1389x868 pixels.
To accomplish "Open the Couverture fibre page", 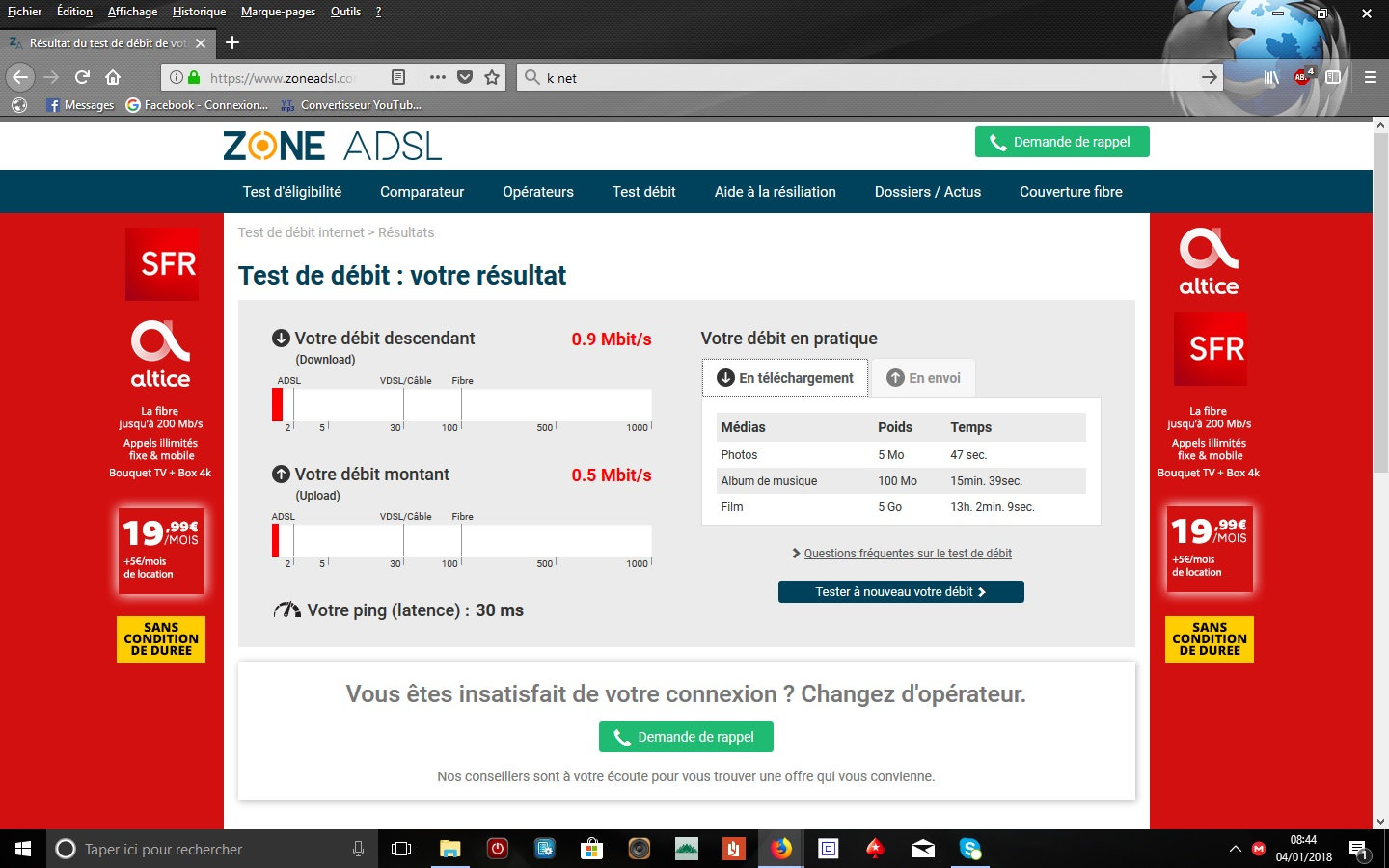I will (x=1071, y=192).
